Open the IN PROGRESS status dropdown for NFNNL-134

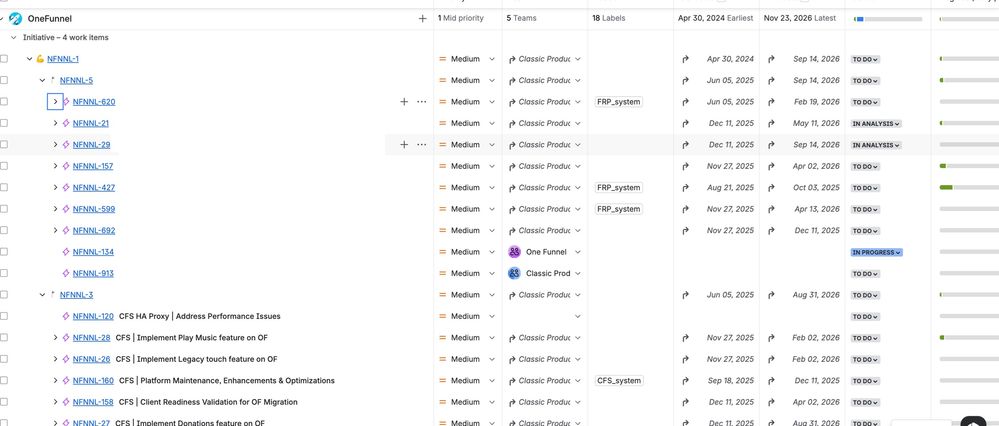pyautogui.click(x=877, y=252)
